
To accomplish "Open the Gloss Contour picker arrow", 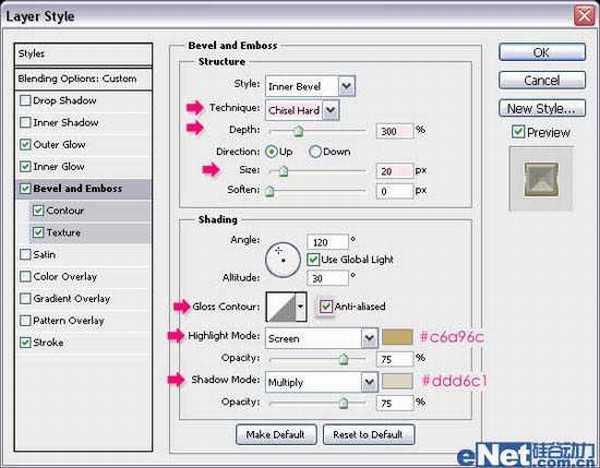I will pos(301,306).
